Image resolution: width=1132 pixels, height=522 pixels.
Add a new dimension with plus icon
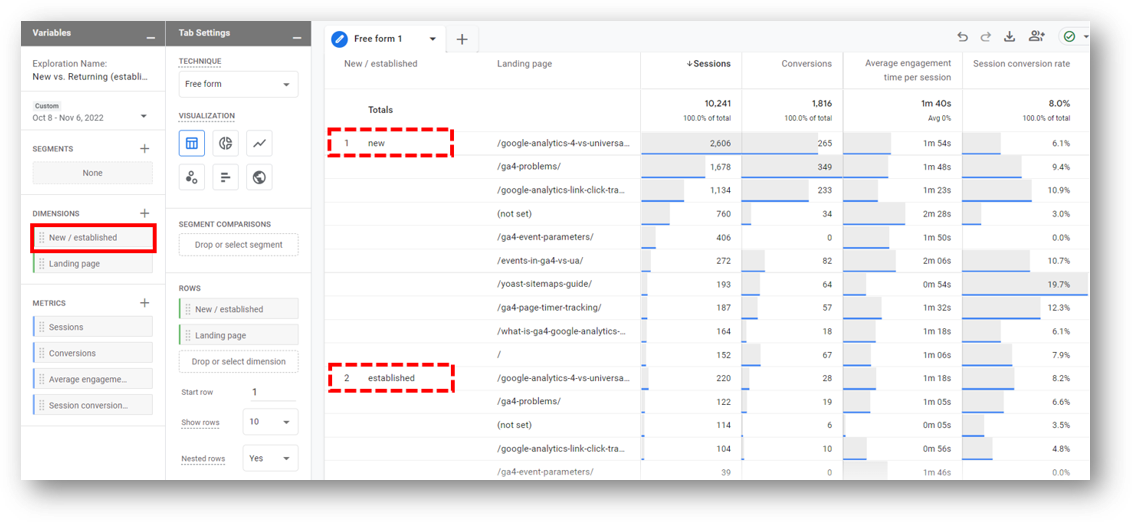point(144,214)
